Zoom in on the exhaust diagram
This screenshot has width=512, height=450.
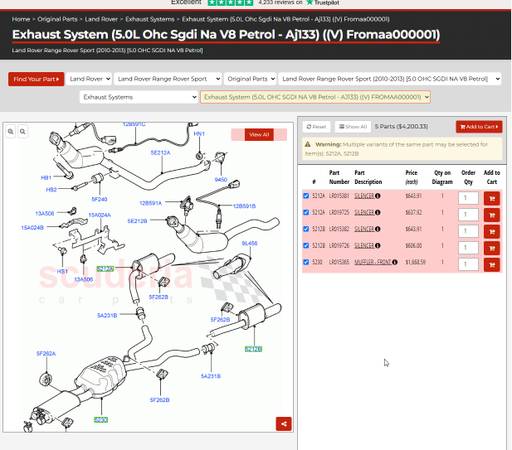[11, 132]
